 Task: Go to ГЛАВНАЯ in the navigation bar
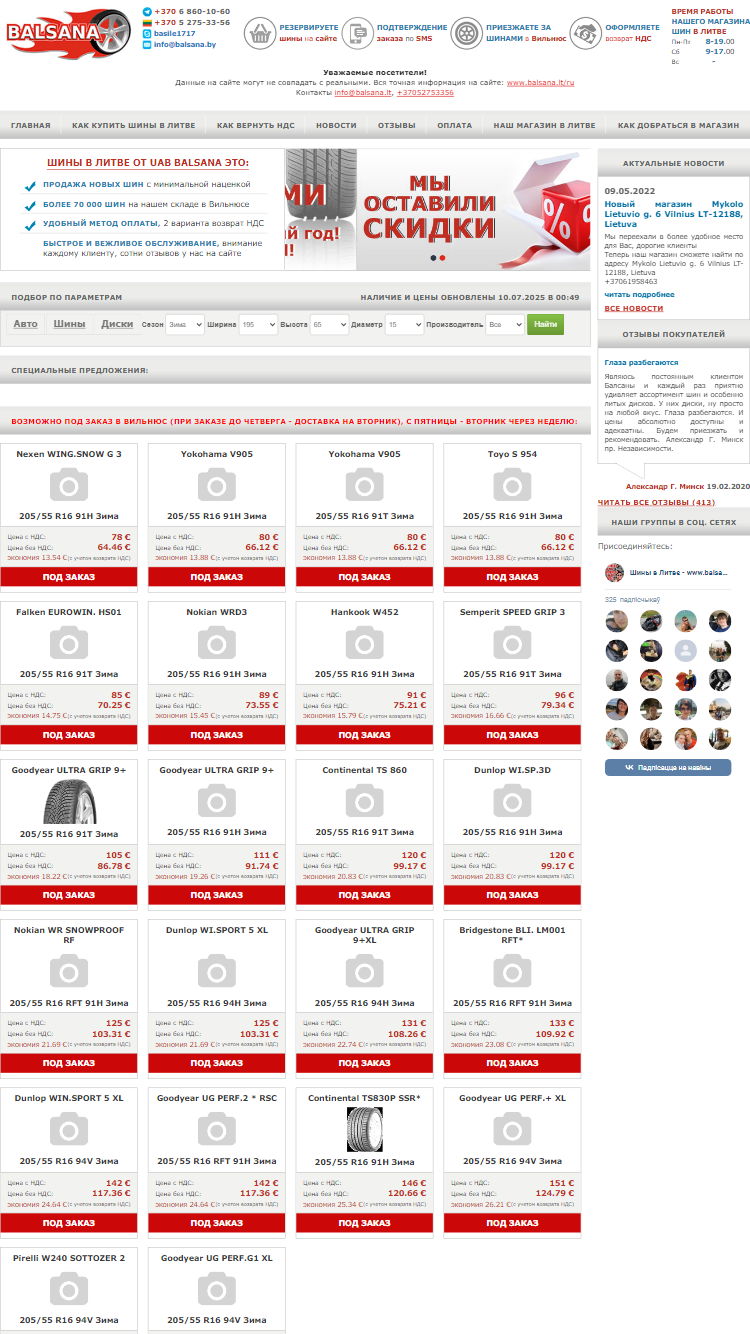coord(31,125)
